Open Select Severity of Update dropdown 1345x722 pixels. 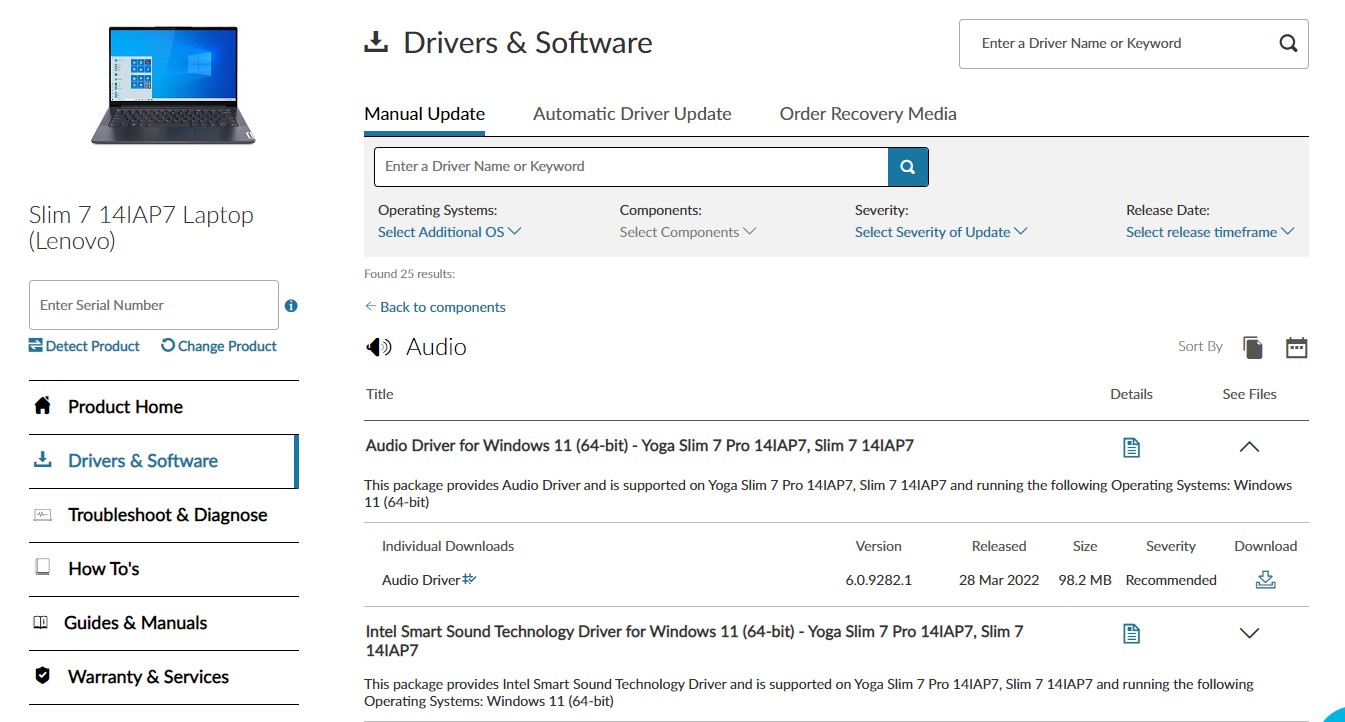click(940, 232)
